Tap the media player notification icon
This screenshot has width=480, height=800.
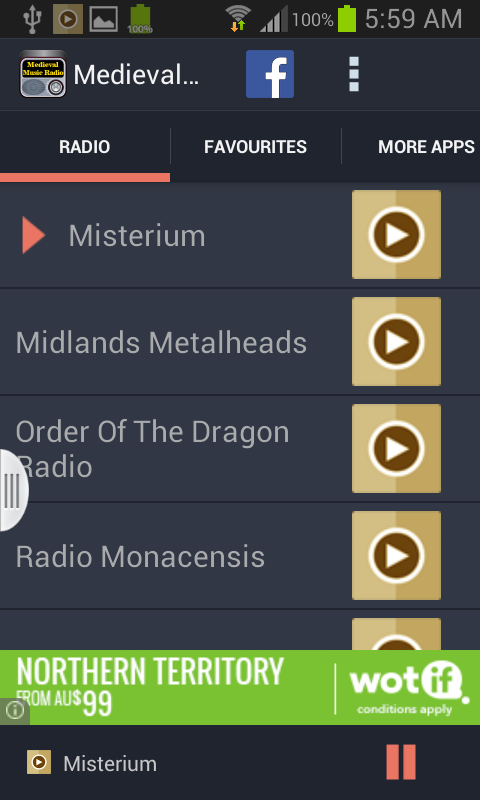tap(68, 19)
